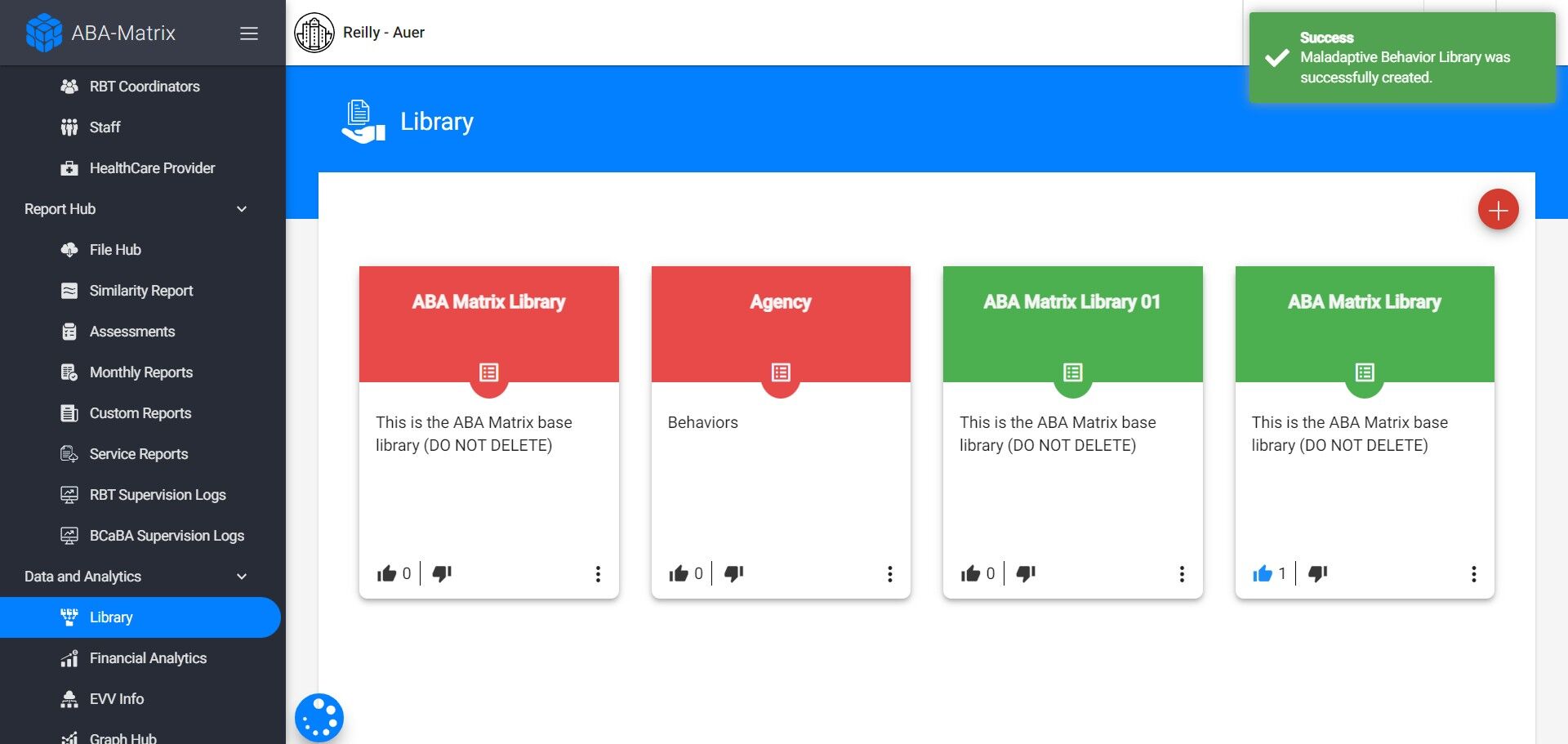Image resolution: width=1568 pixels, height=744 pixels.
Task: Remove like on green ABA Matrix Library card
Action: tap(1263, 573)
